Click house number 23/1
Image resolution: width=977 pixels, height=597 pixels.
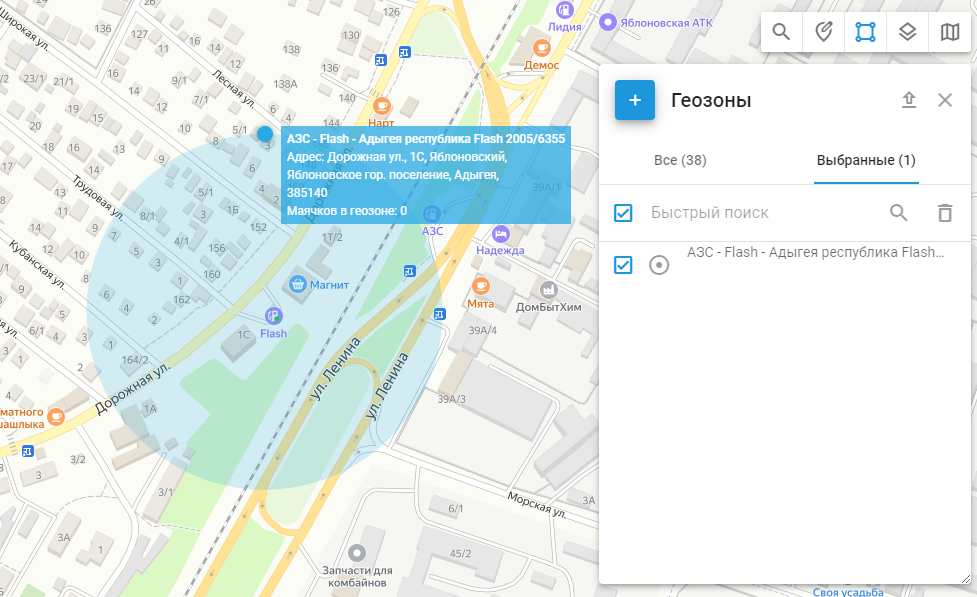(x=34, y=79)
